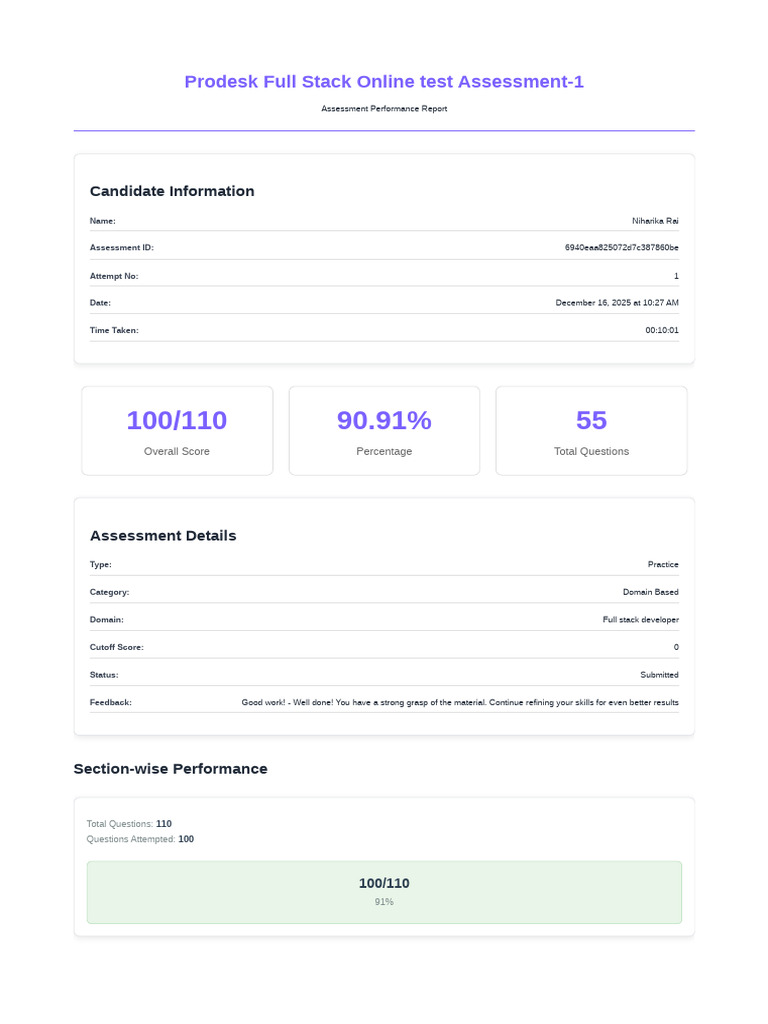
Task: Click the Cutoff Score: label
Action: [116, 647]
